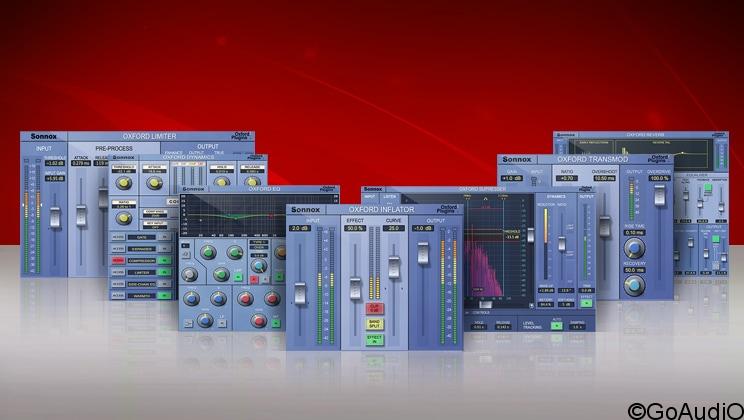Select the OUTPUT section in Oxford Limiter
744x420 pixels.
click(208, 147)
